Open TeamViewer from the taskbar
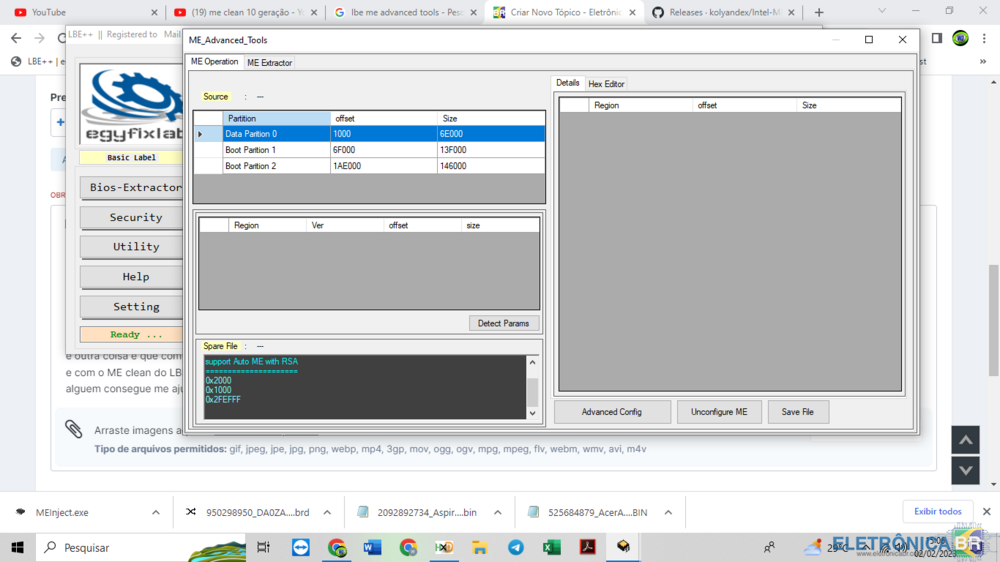This screenshot has height=562, width=1000. 301,547
